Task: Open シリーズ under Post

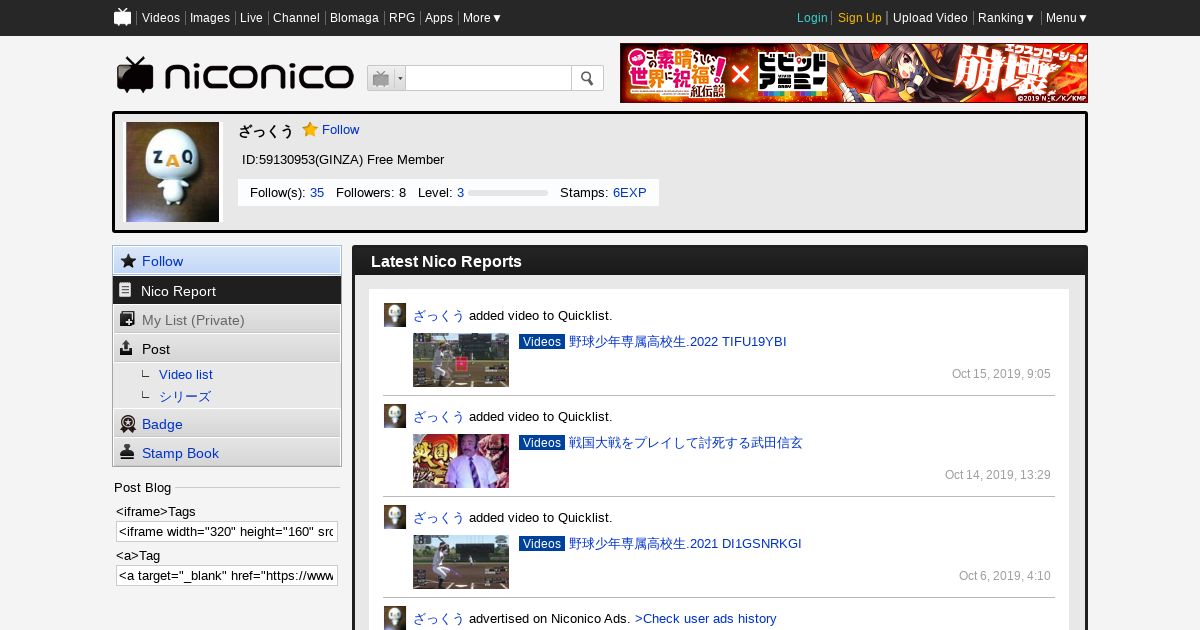Action: coord(185,396)
